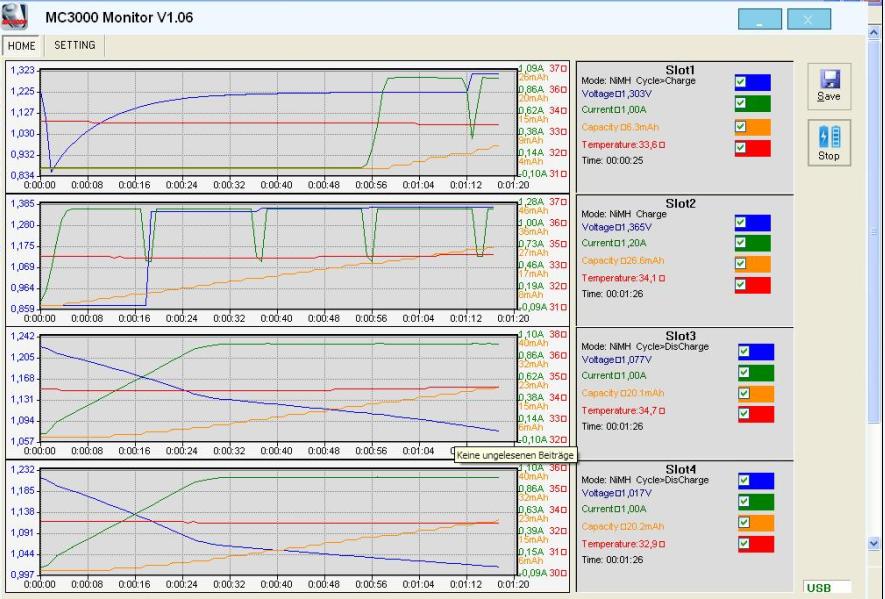The image size is (885, 599).
Task: Click Slot1 capacity orange color swatch
Action: 752,126
